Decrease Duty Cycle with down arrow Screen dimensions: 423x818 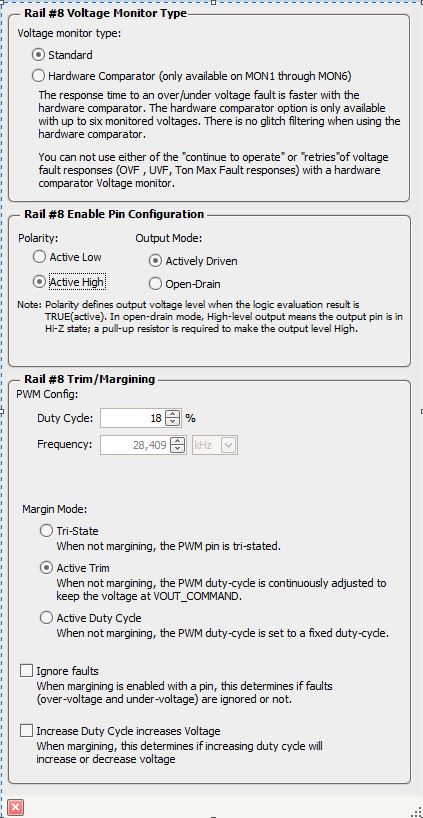tap(173, 422)
